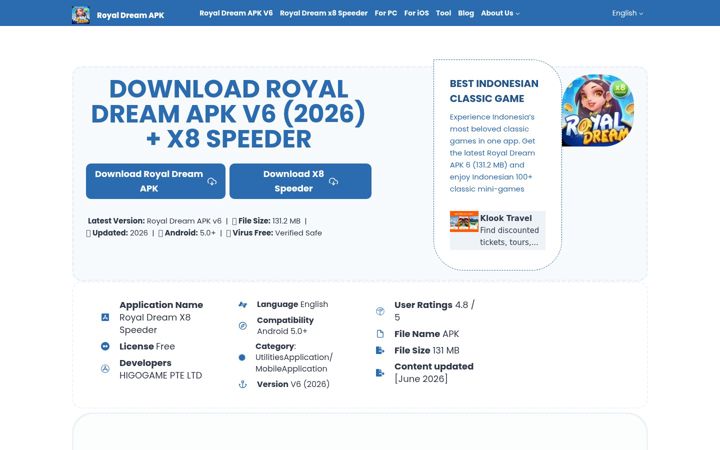Select the For iOS menu item
Image resolution: width=720 pixels, height=450 pixels.
pyautogui.click(x=416, y=13)
